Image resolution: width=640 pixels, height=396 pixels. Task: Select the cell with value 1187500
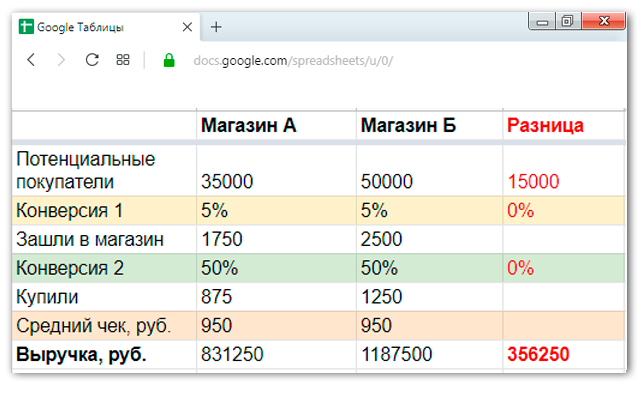tap(429, 354)
